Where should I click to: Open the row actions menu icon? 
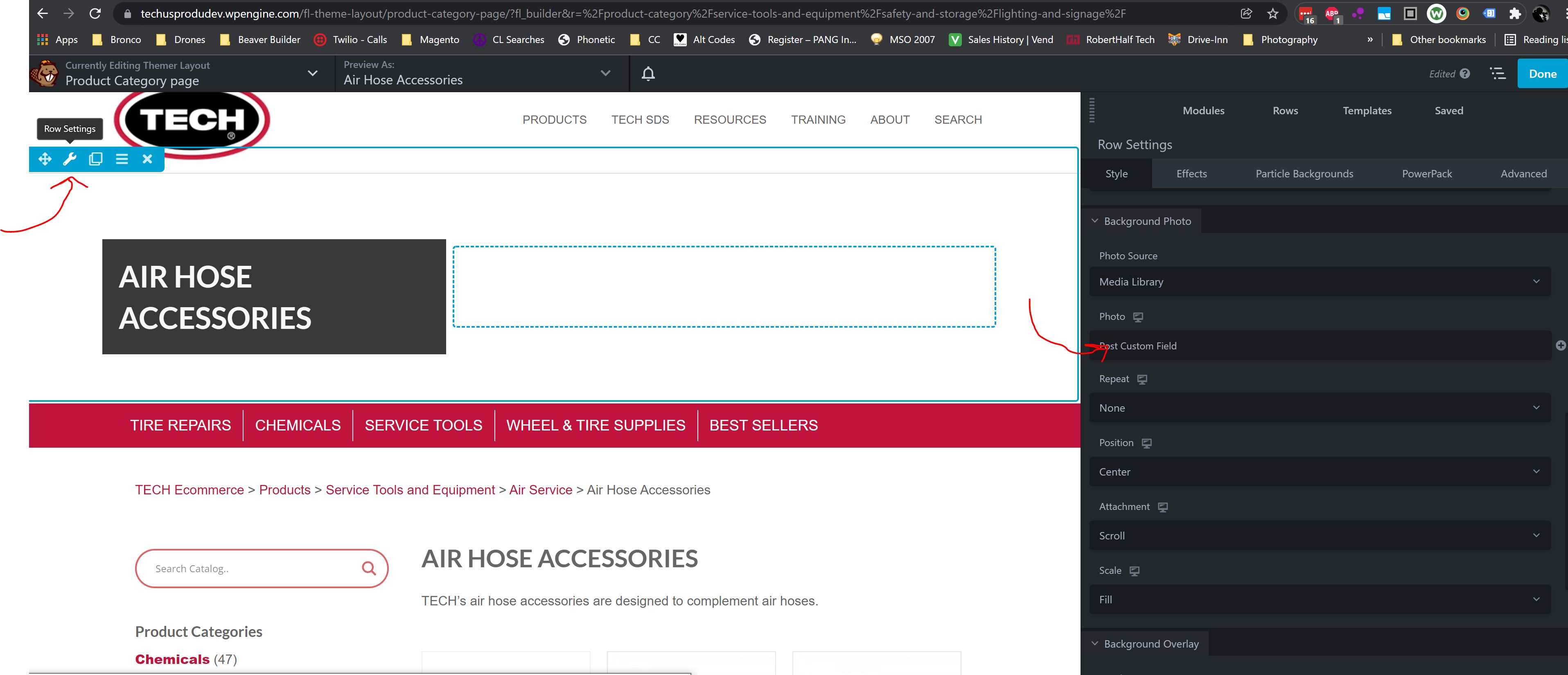tap(122, 159)
